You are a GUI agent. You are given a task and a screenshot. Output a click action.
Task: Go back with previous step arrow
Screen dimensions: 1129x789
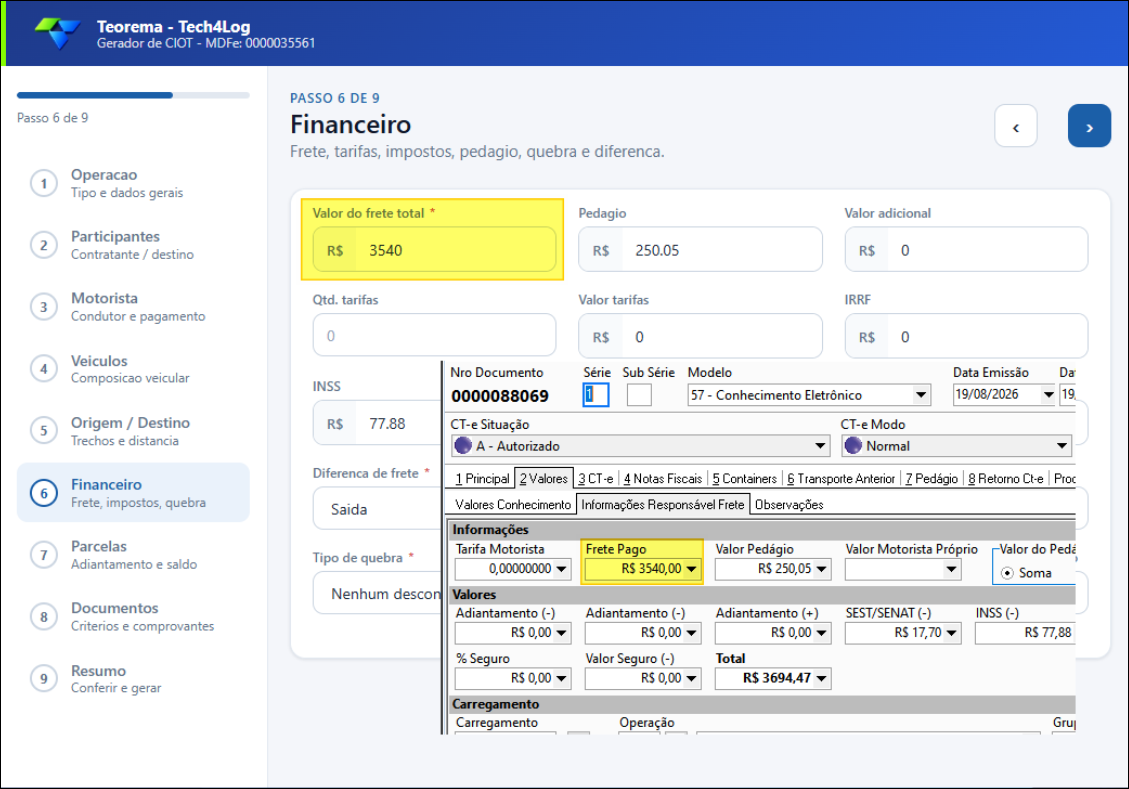[1015, 126]
